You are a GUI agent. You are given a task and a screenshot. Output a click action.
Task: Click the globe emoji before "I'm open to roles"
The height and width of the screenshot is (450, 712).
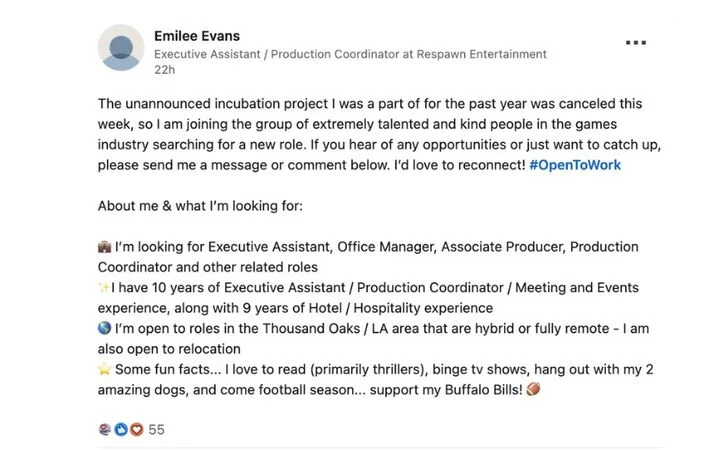(105, 329)
